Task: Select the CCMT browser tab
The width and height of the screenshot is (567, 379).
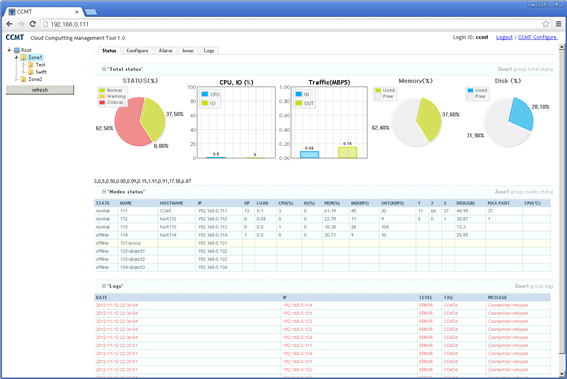Action: coord(43,12)
